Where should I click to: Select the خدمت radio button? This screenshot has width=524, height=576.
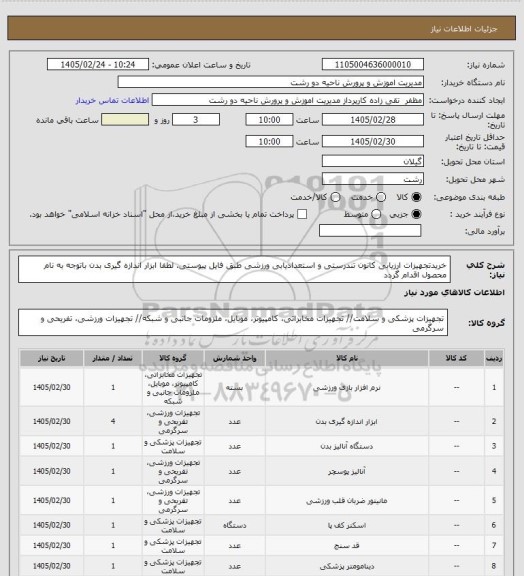[381, 197]
